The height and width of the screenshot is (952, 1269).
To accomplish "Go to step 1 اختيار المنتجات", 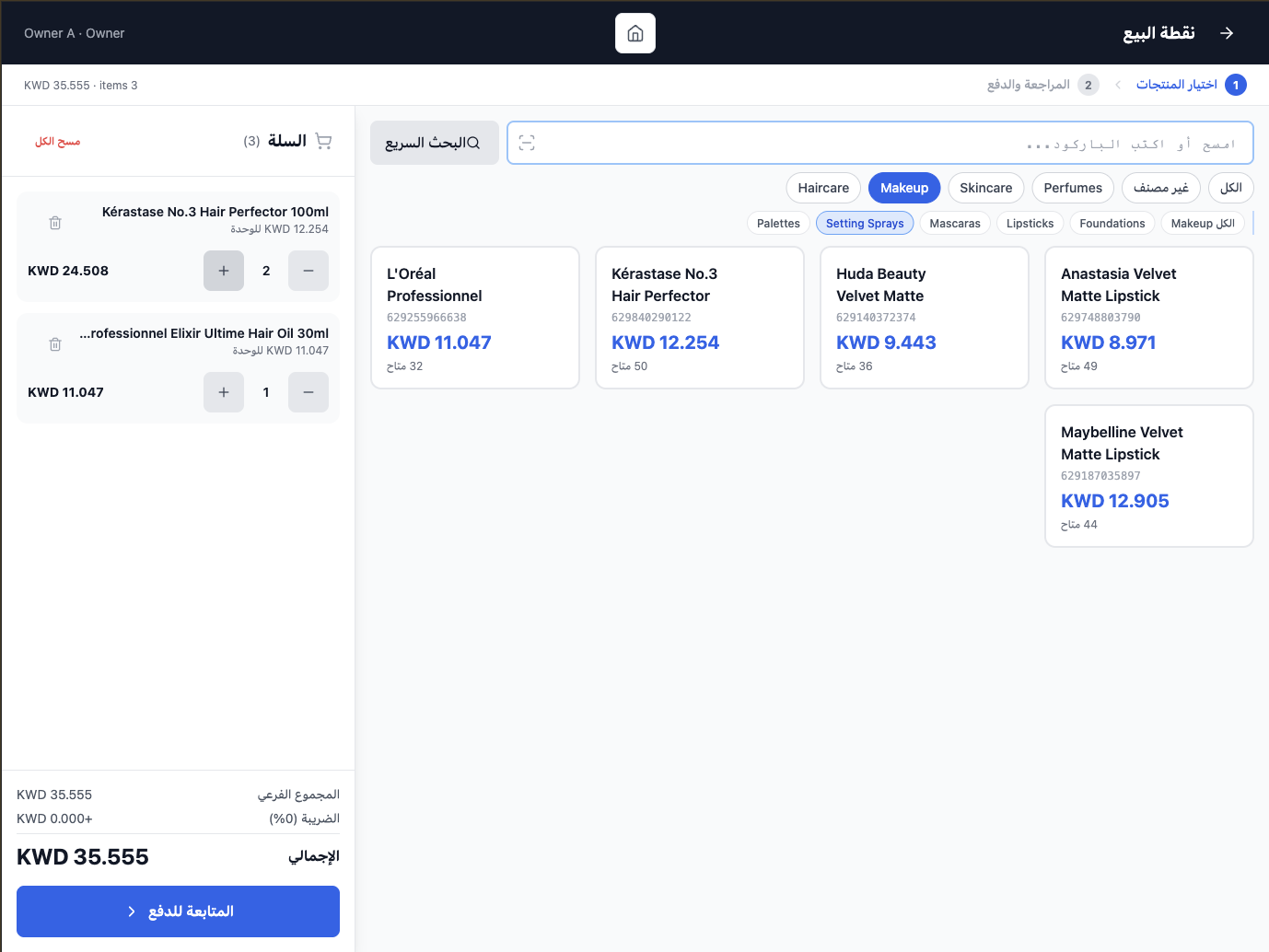I will tap(1191, 85).
